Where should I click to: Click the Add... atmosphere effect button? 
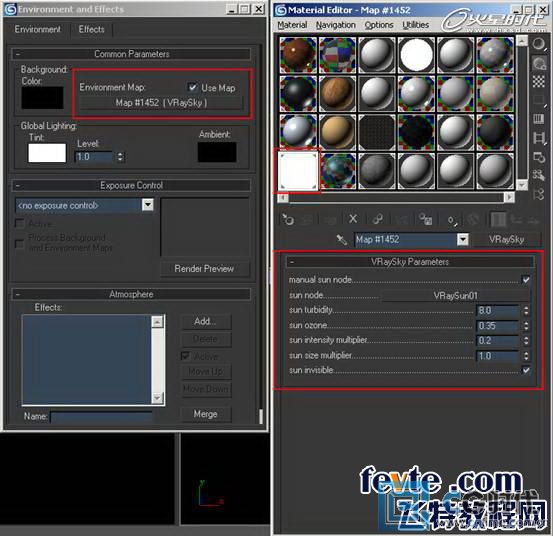tap(206, 321)
